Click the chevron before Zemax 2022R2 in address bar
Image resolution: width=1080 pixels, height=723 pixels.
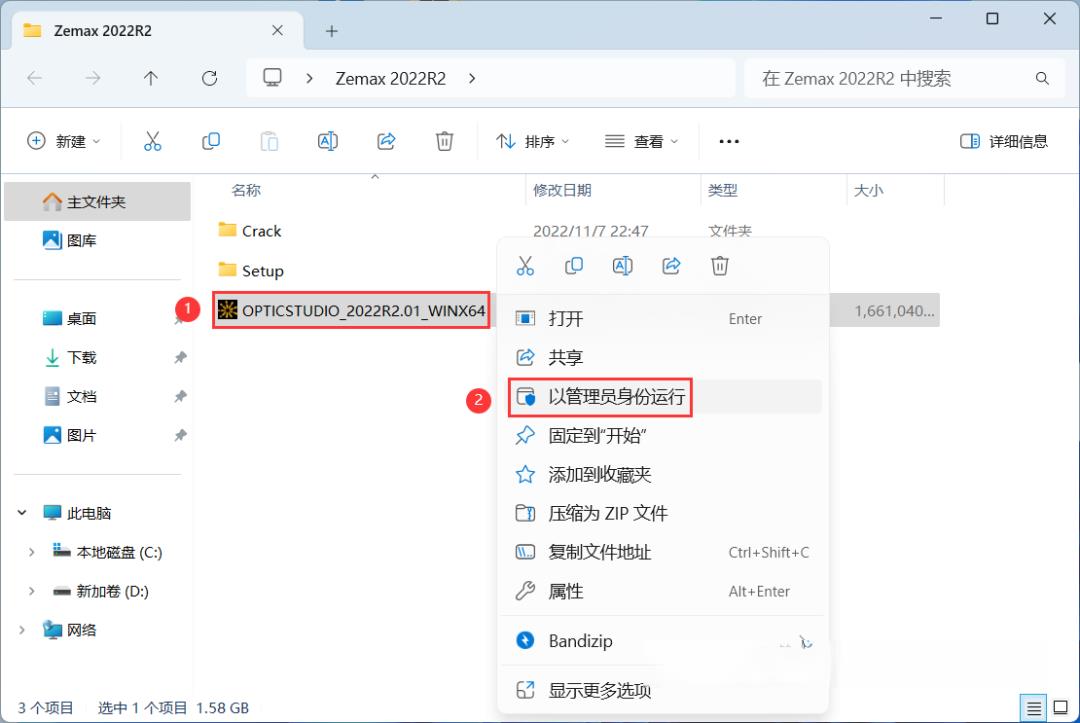coord(309,78)
